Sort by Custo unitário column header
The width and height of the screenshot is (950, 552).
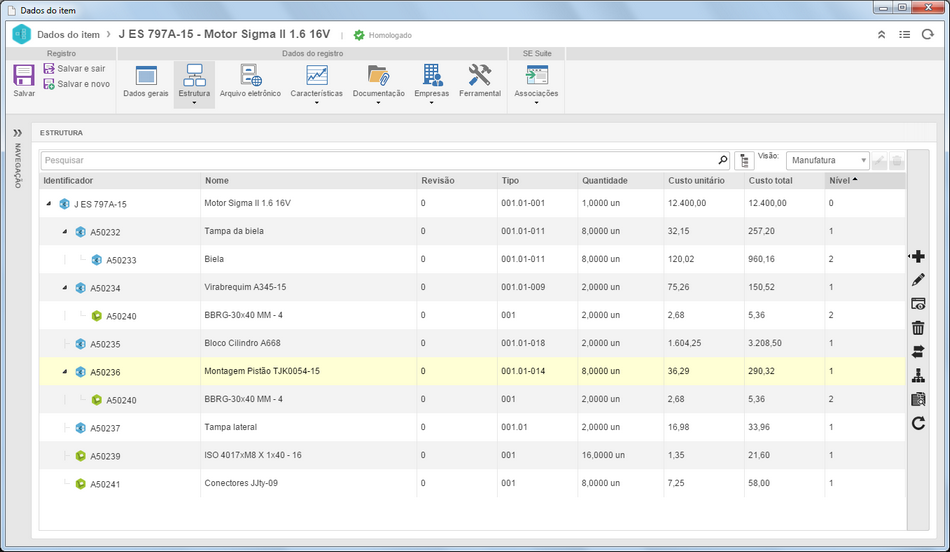[704, 181]
